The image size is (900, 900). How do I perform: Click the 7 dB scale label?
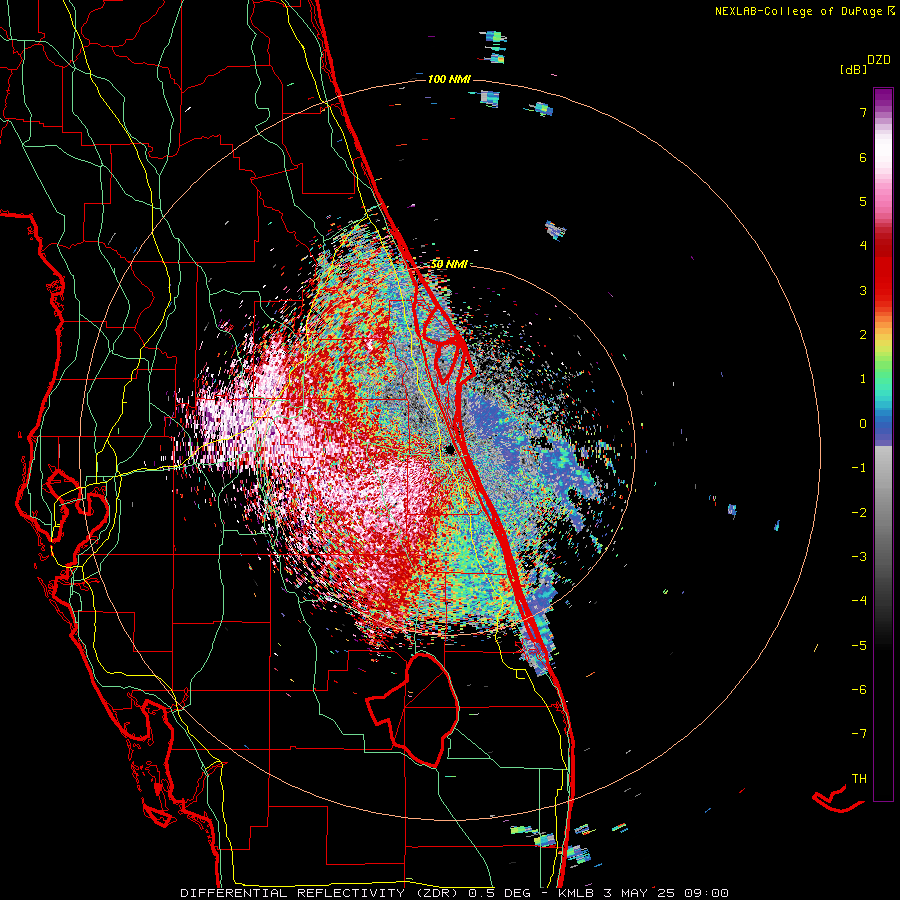pyautogui.click(x=863, y=112)
